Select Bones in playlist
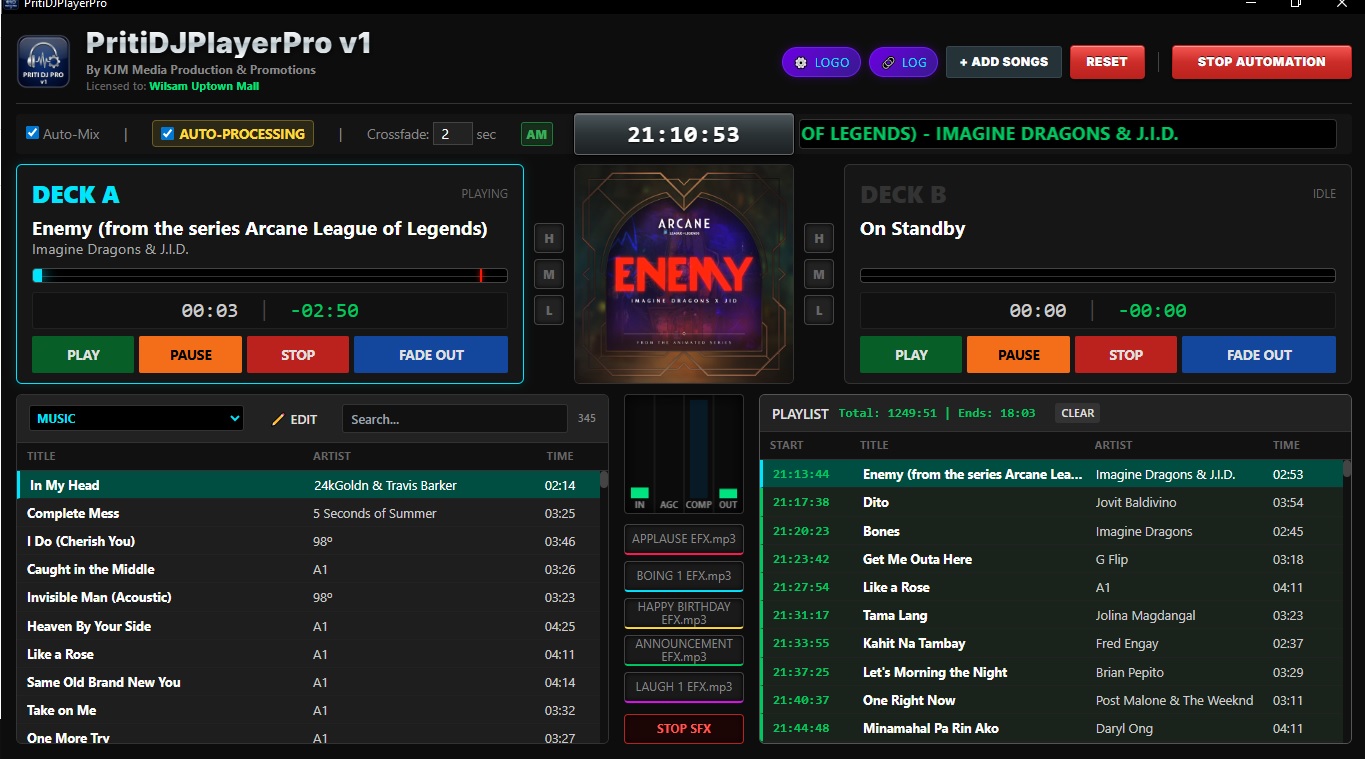Image resolution: width=1365 pixels, height=759 pixels. 1051,531
